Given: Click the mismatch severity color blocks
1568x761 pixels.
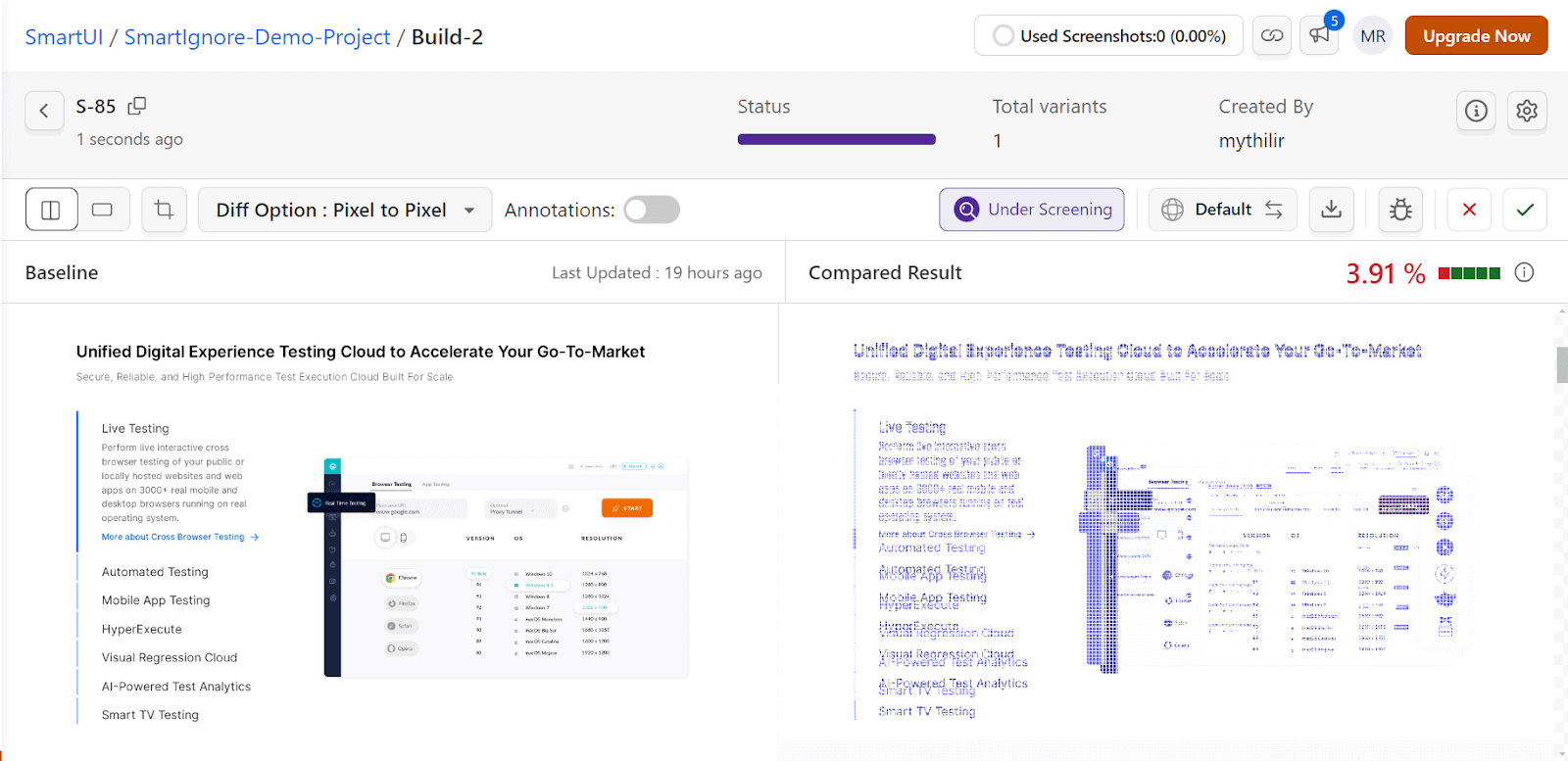Looking at the screenshot, I should pyautogui.click(x=1469, y=273).
